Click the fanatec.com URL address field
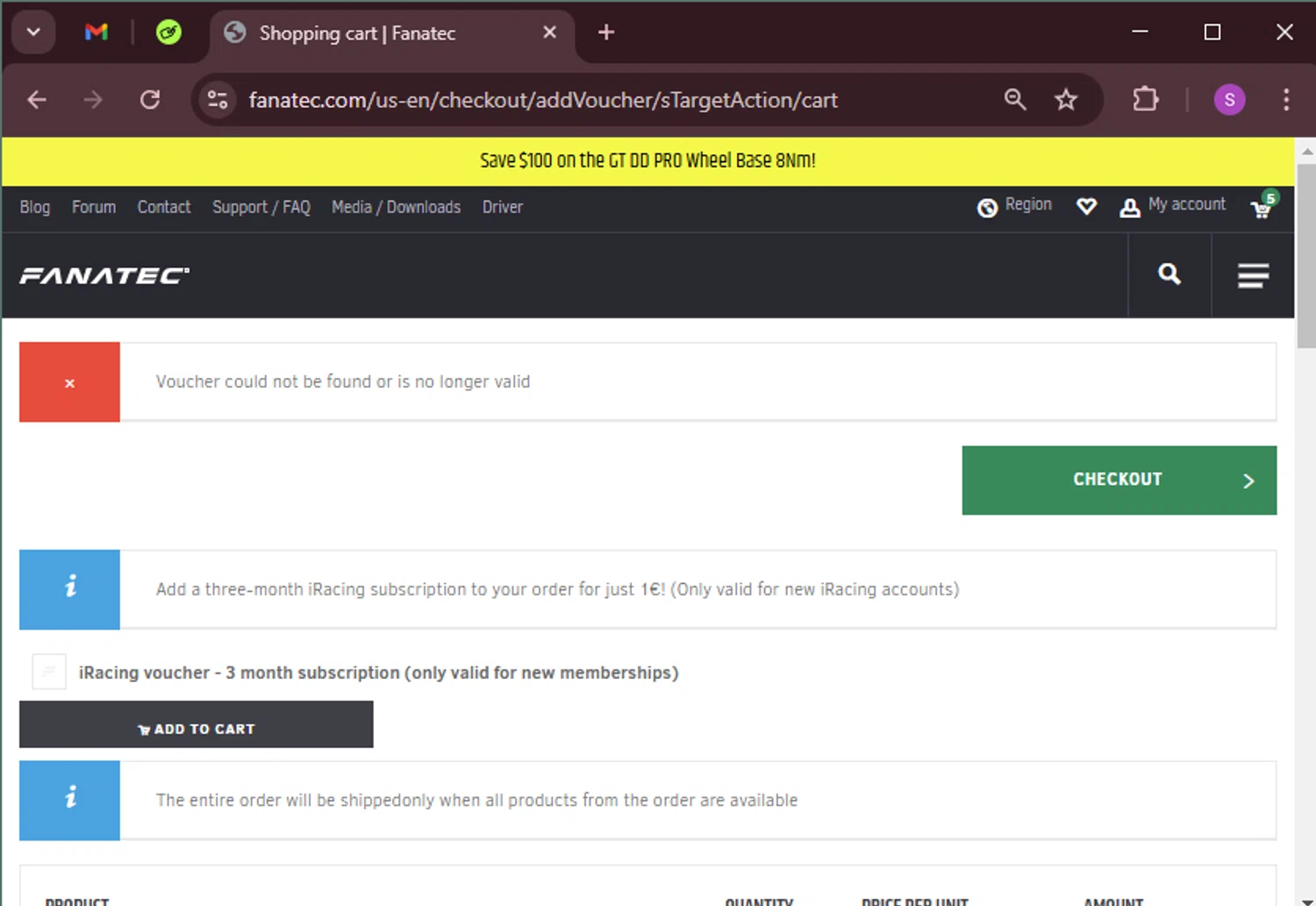1316x906 pixels. (543, 100)
